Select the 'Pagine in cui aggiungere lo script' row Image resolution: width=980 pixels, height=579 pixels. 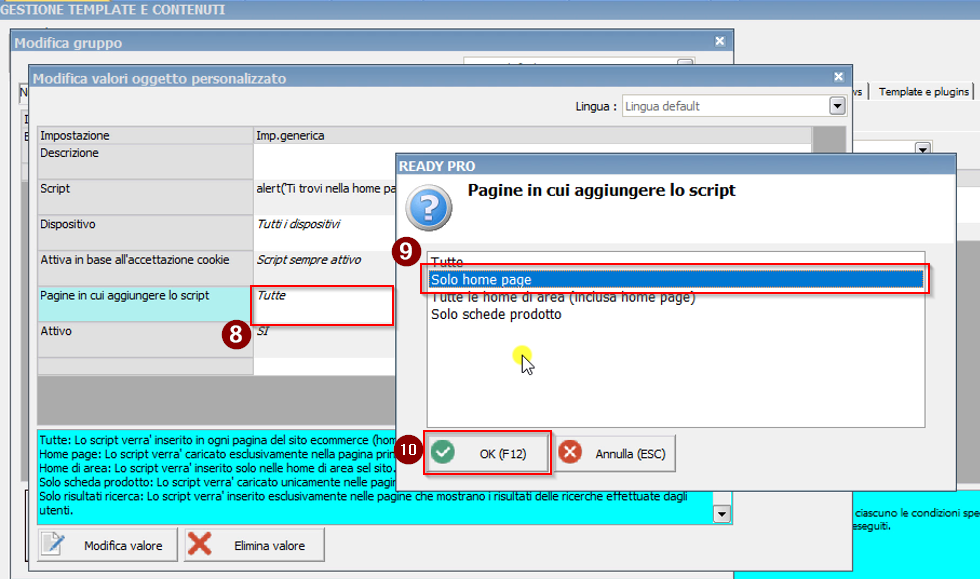[144, 304]
